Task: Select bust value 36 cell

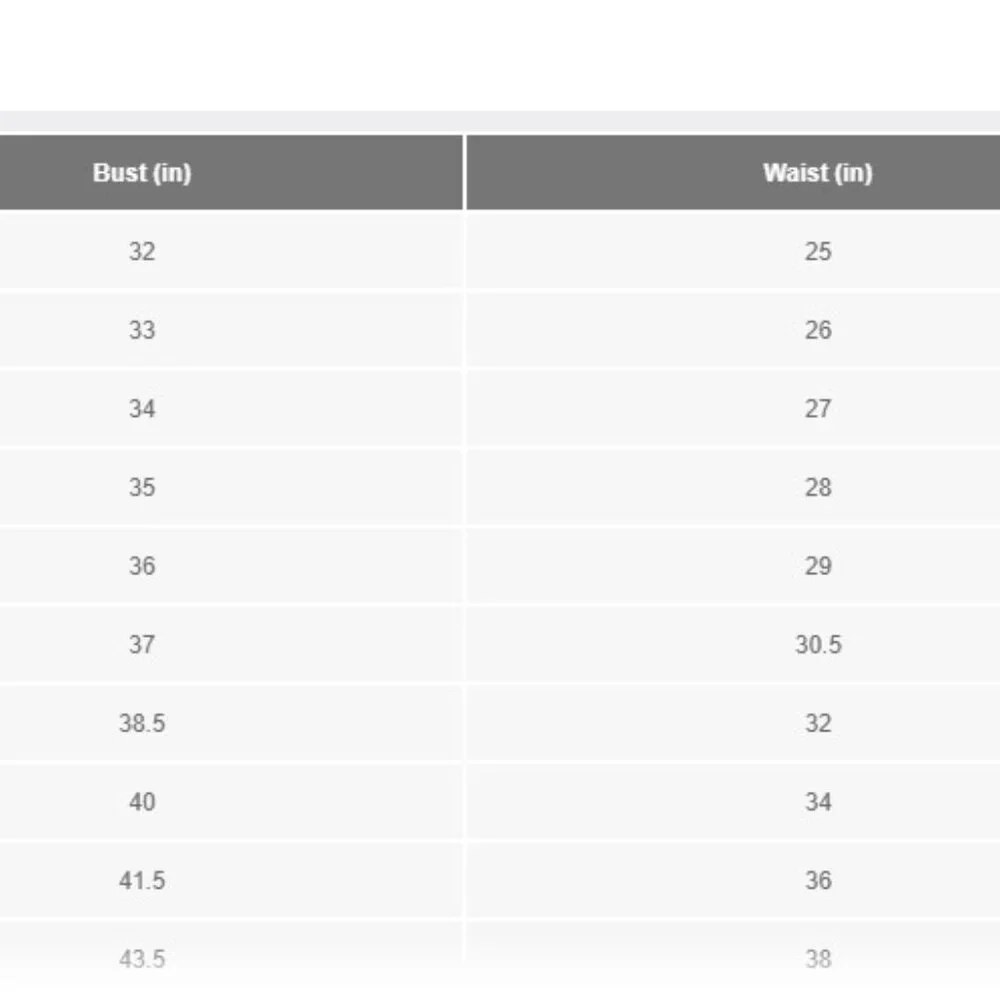Action: coord(231,566)
